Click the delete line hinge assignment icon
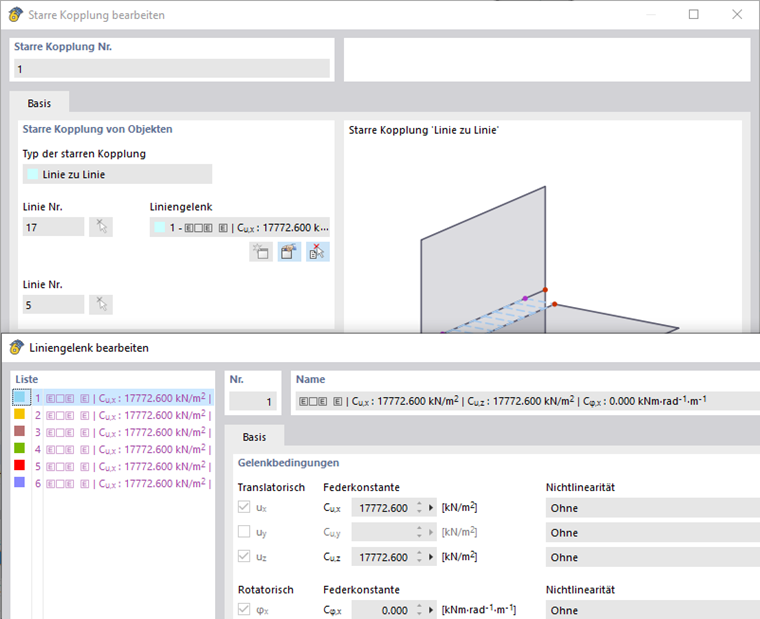Screen dimensions: 760x619 tap(317, 252)
